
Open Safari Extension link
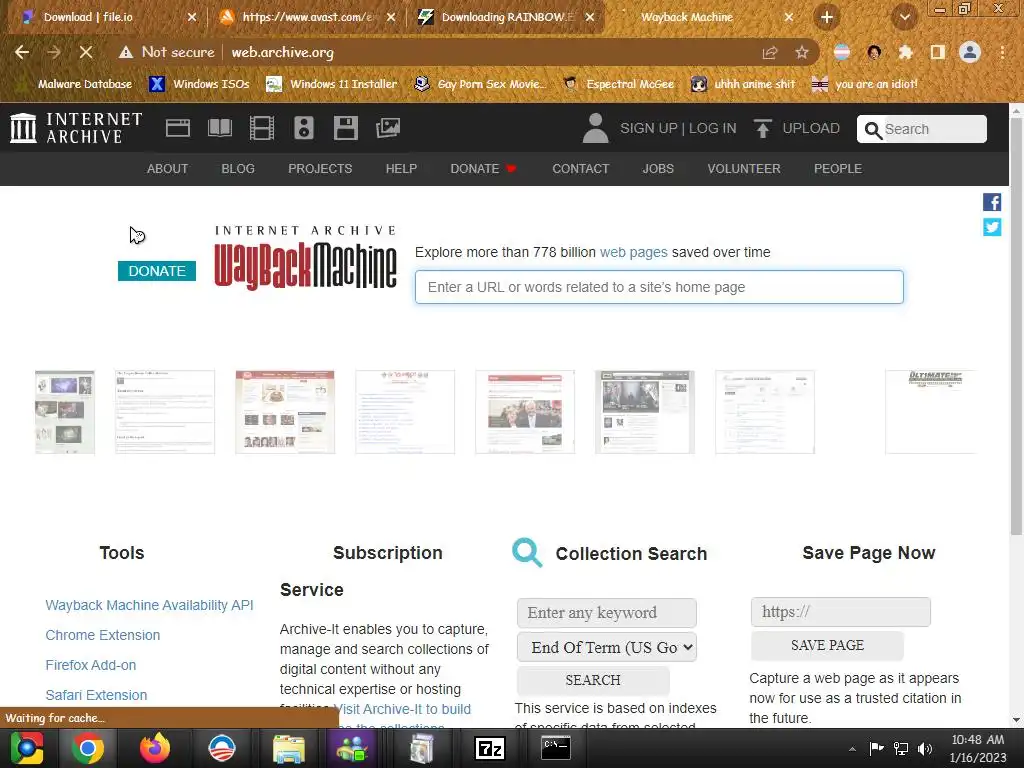tap(96, 696)
